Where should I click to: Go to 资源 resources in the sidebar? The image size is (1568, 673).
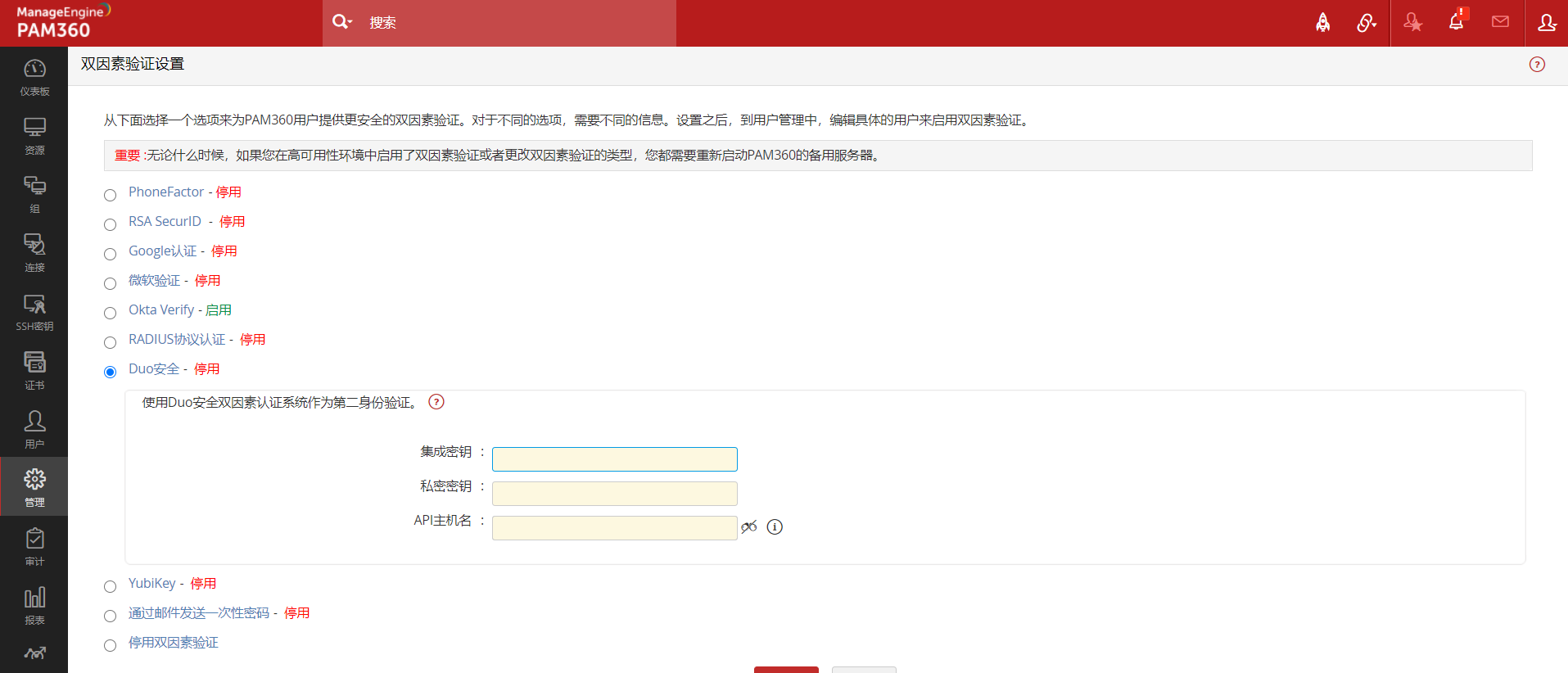34,136
